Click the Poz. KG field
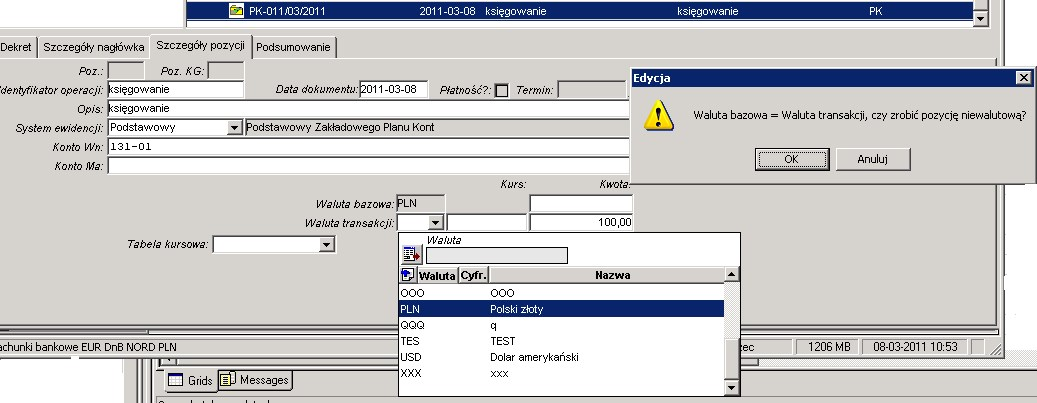The width and height of the screenshot is (1037, 403). pyautogui.click(x=226, y=70)
